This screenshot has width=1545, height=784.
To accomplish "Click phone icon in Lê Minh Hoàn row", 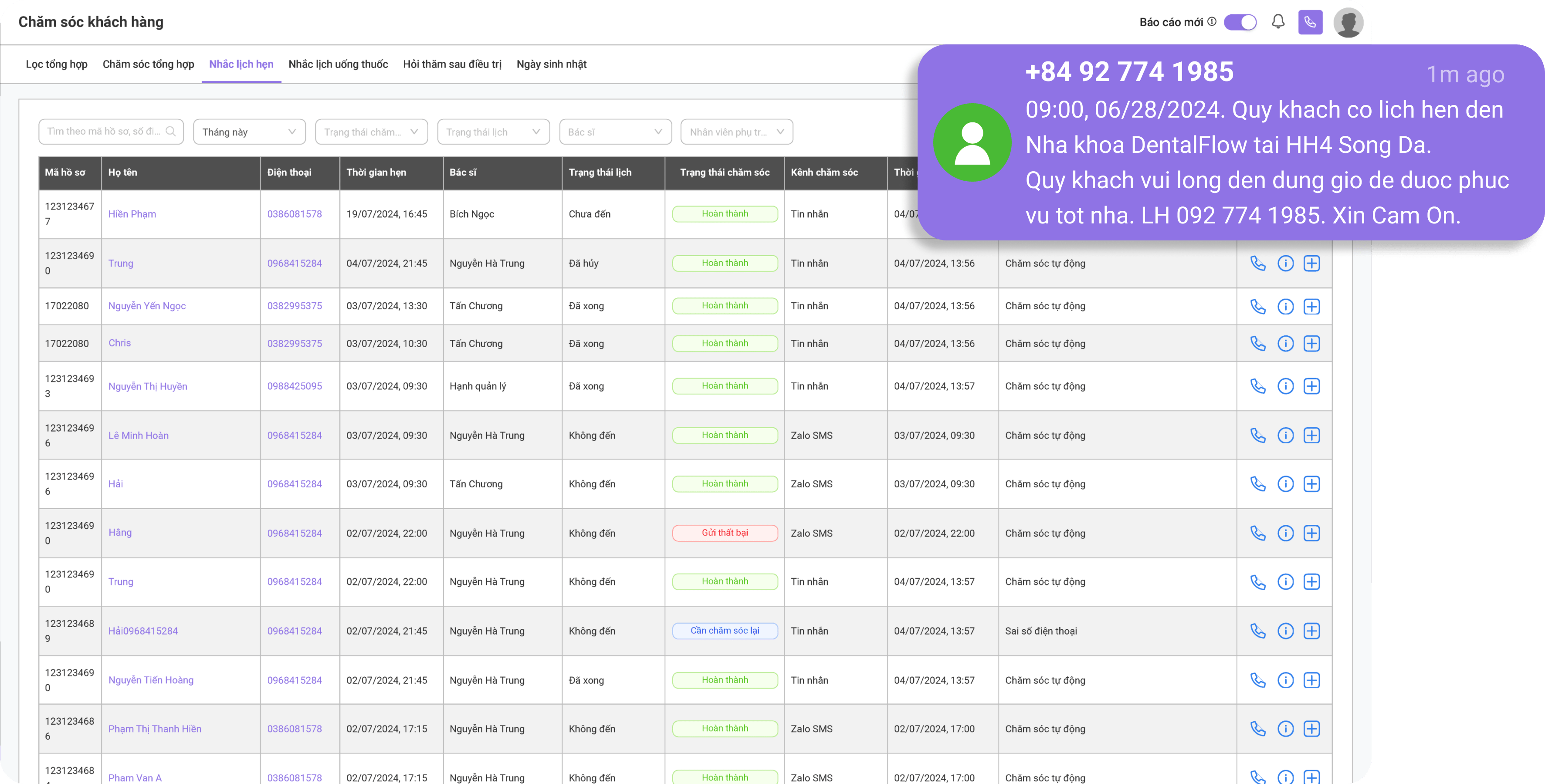I will pos(1258,435).
